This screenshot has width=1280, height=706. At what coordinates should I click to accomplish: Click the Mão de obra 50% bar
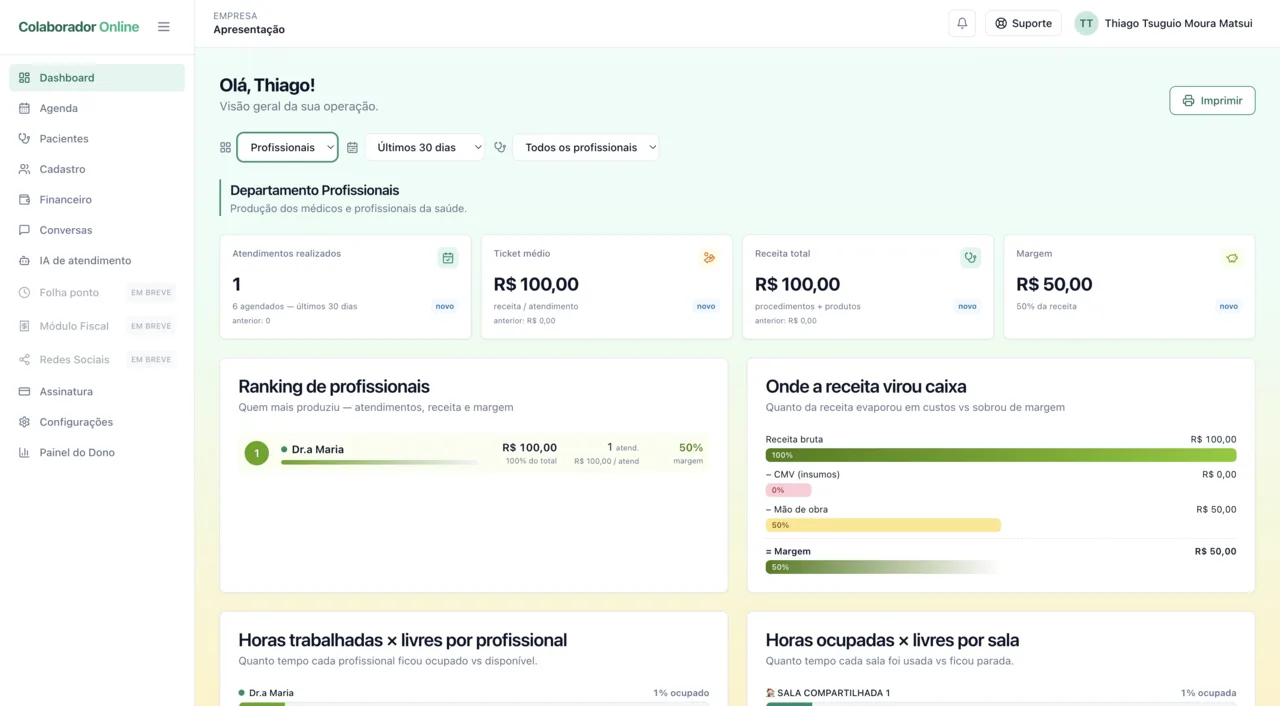[883, 525]
